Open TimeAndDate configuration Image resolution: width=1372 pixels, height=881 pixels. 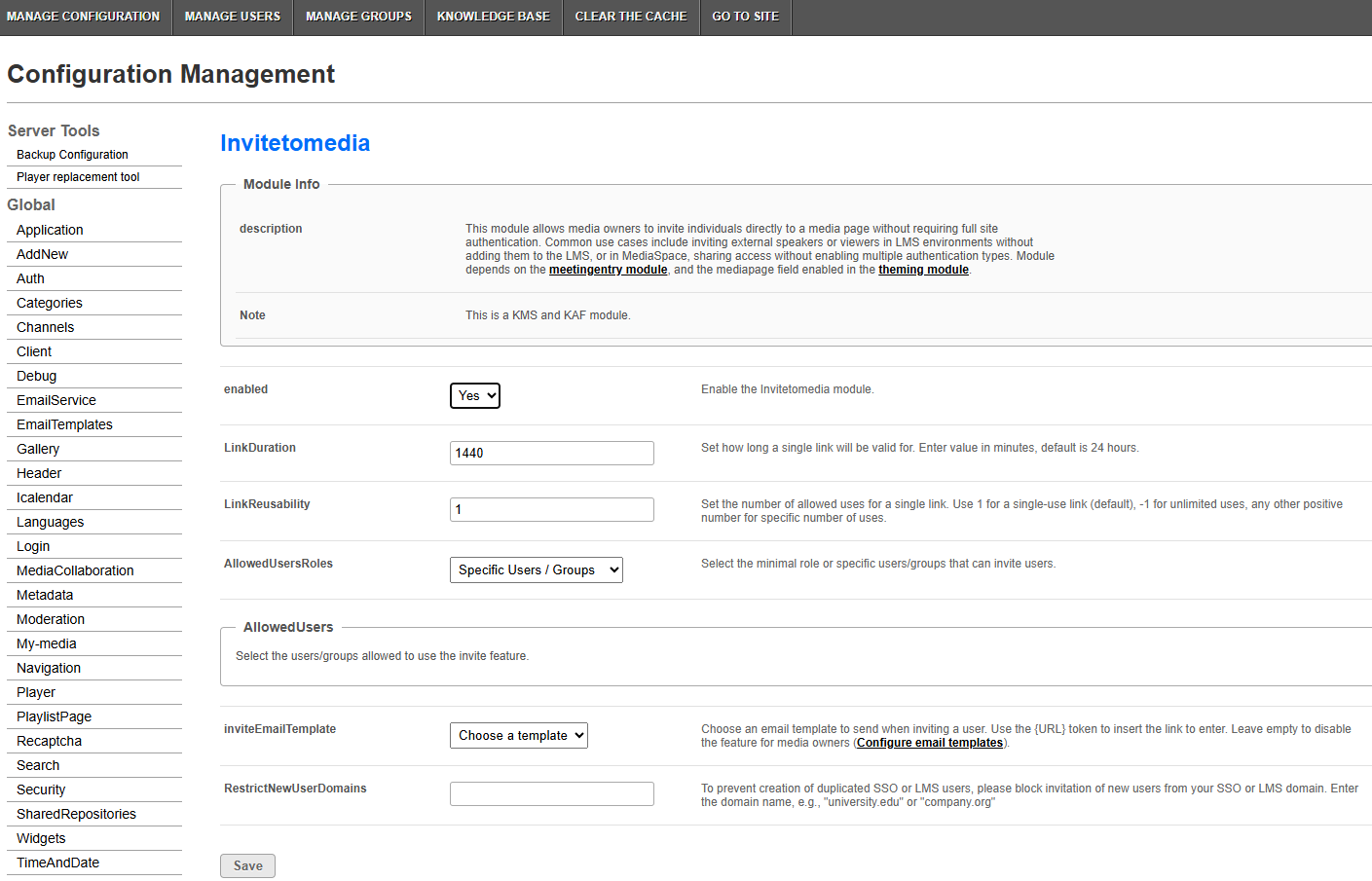coord(57,863)
